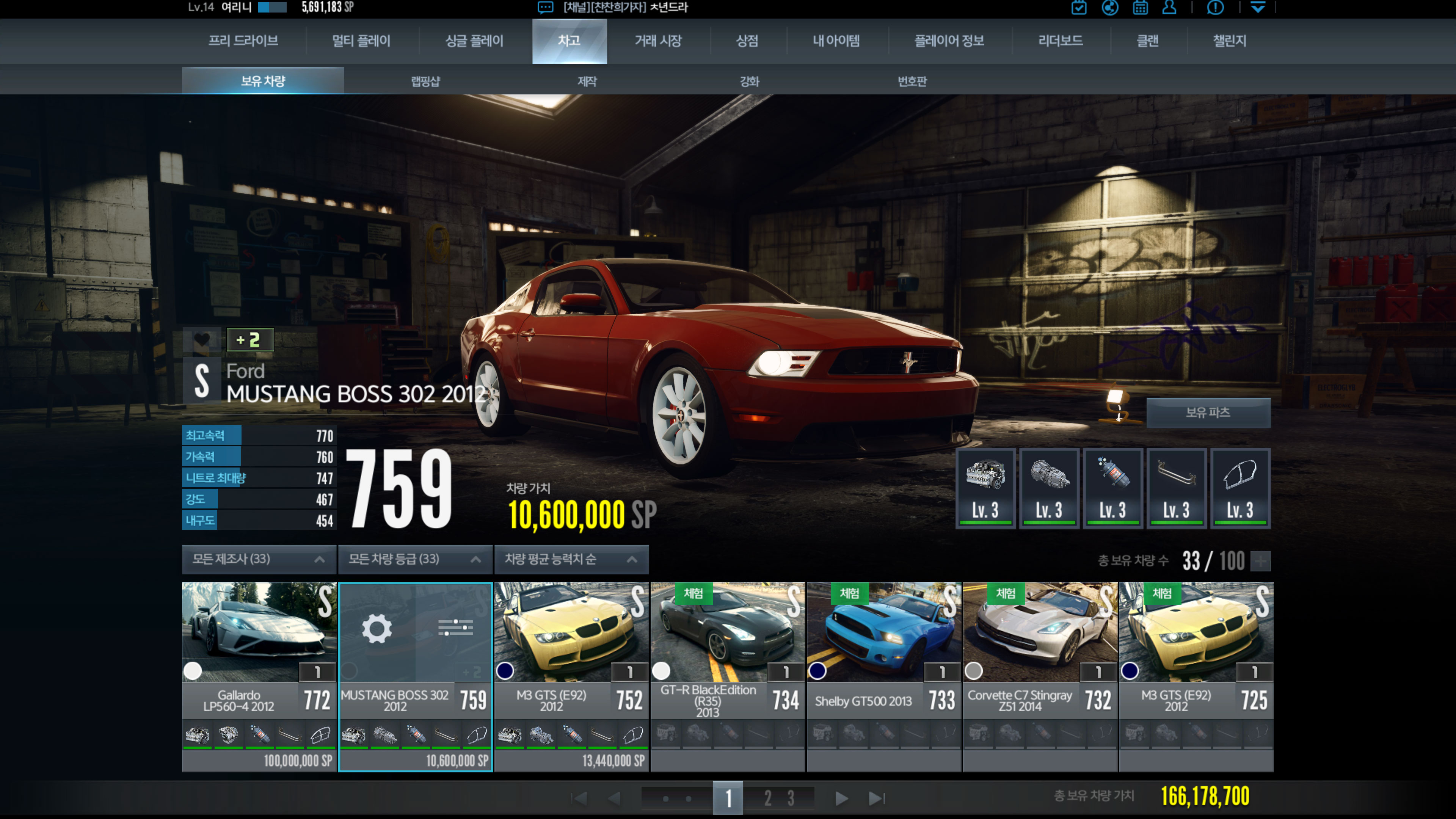Click the notice exclamation bubble icon
The width and height of the screenshot is (1456, 819).
coord(1215,8)
